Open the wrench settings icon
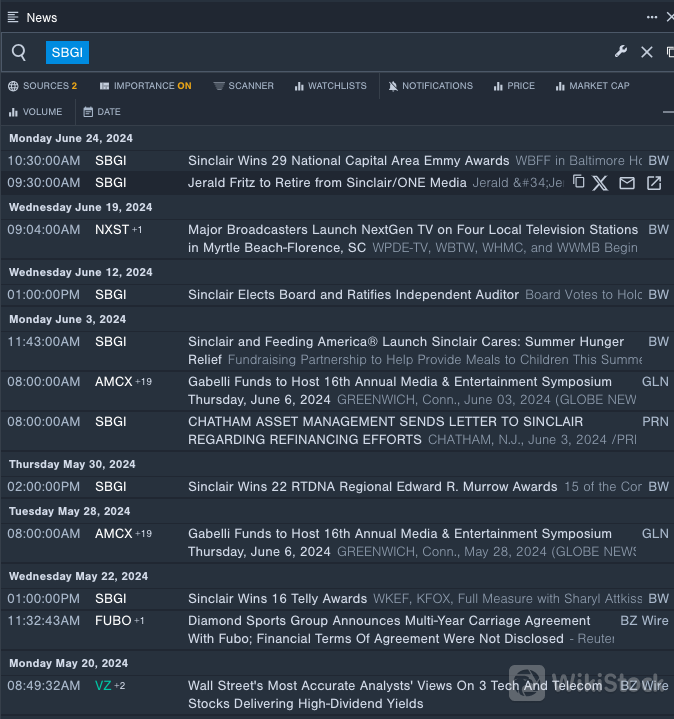Viewport: 674px width, 719px height. (x=621, y=52)
